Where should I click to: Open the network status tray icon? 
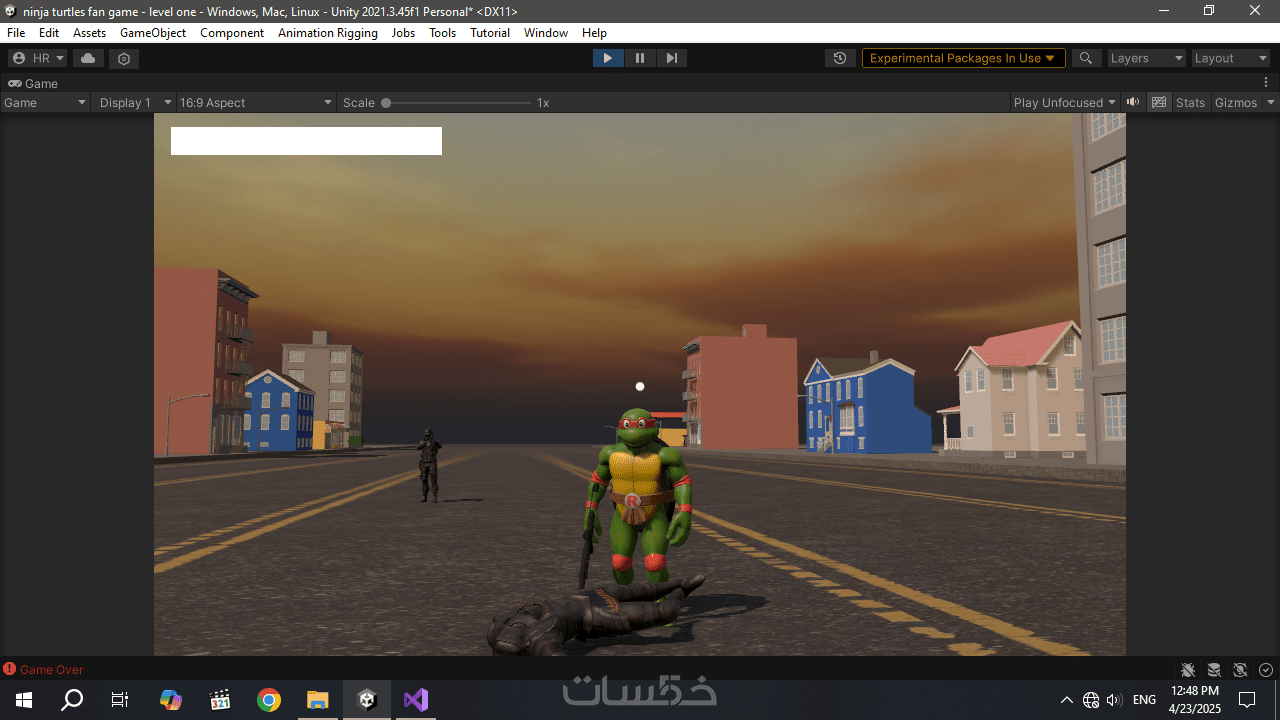(1091, 700)
